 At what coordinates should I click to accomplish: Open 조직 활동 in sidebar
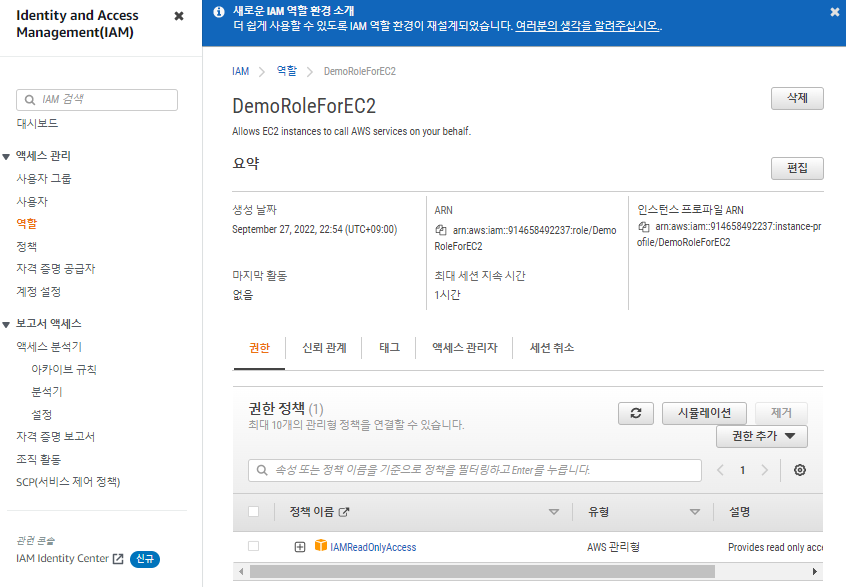coord(38,460)
